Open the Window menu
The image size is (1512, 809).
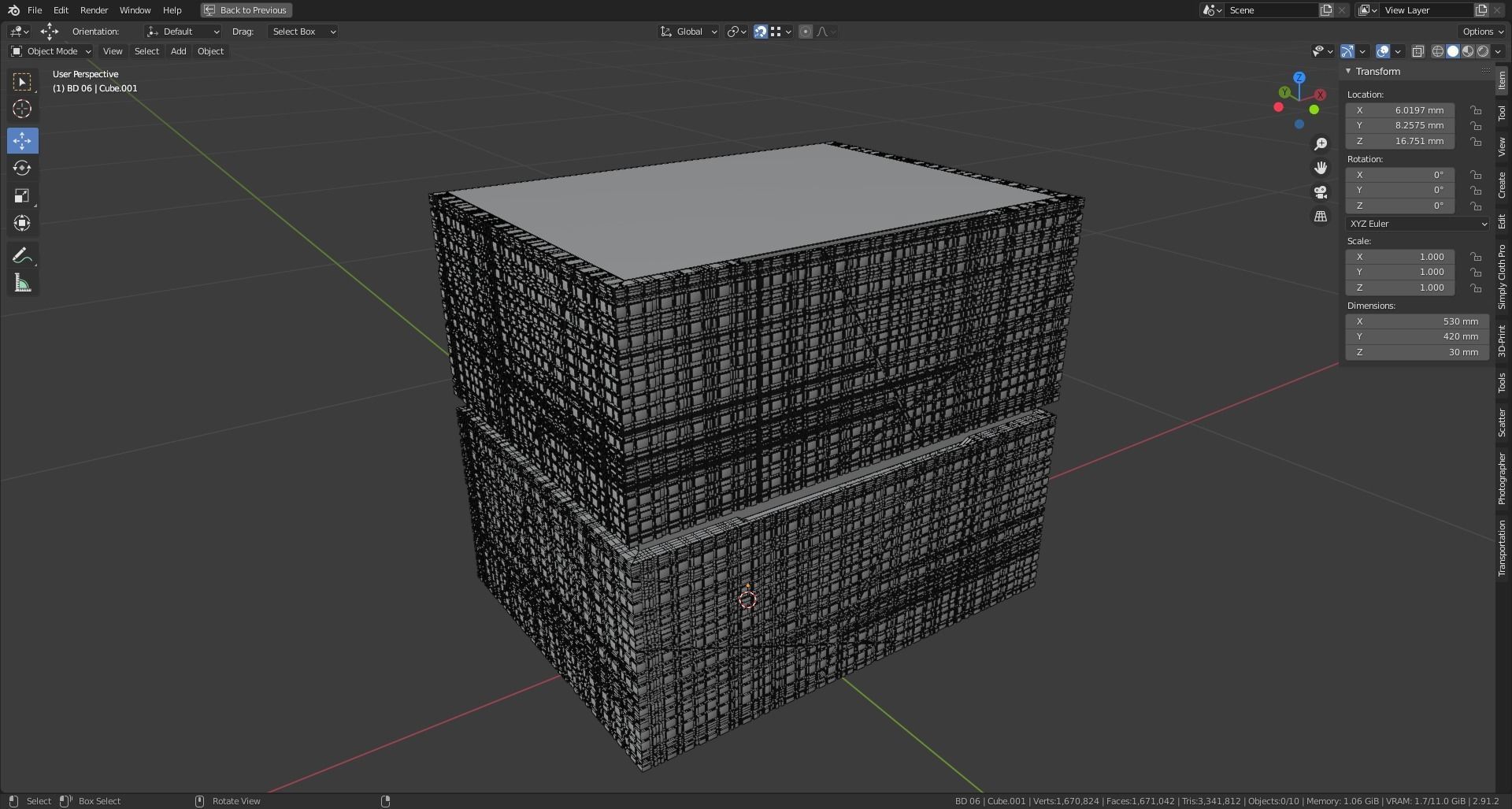pyautogui.click(x=135, y=10)
